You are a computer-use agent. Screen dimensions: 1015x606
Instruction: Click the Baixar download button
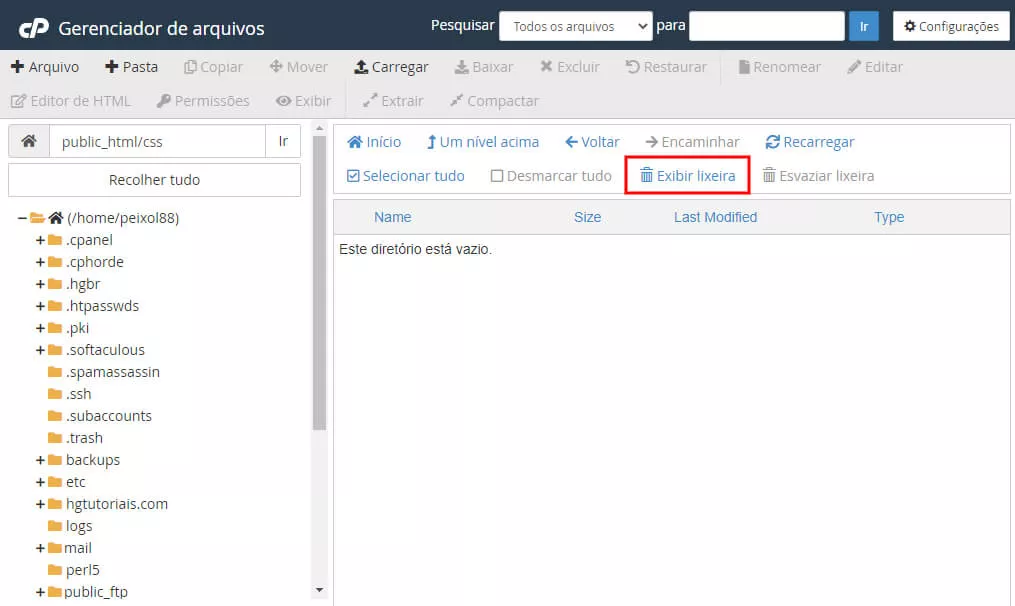(484, 67)
